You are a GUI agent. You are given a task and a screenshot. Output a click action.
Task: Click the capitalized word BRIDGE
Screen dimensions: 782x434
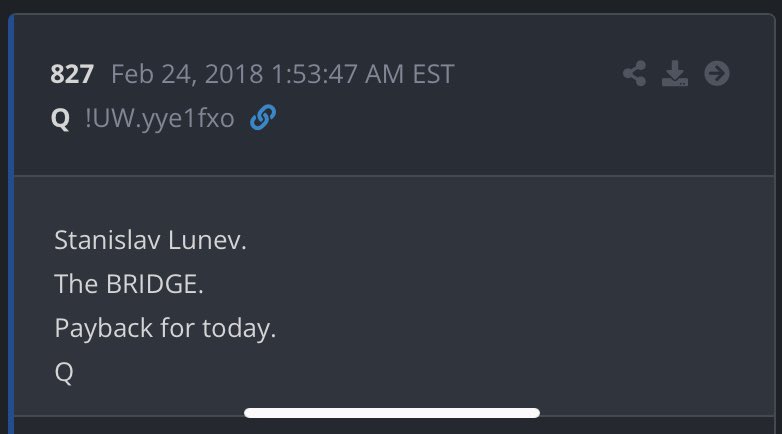153,284
